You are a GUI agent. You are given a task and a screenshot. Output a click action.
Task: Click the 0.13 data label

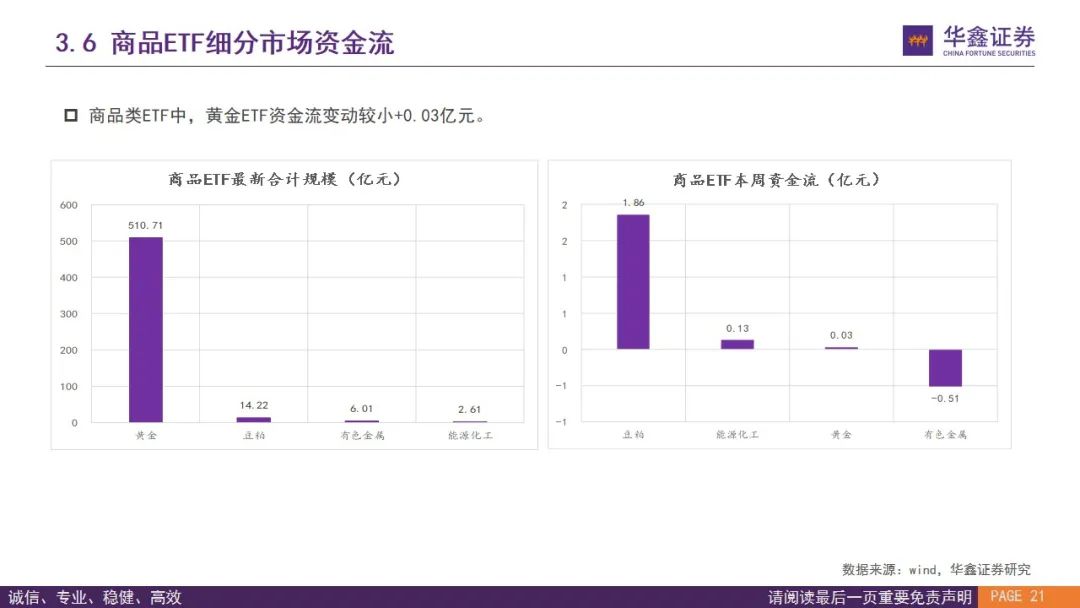(x=737, y=329)
